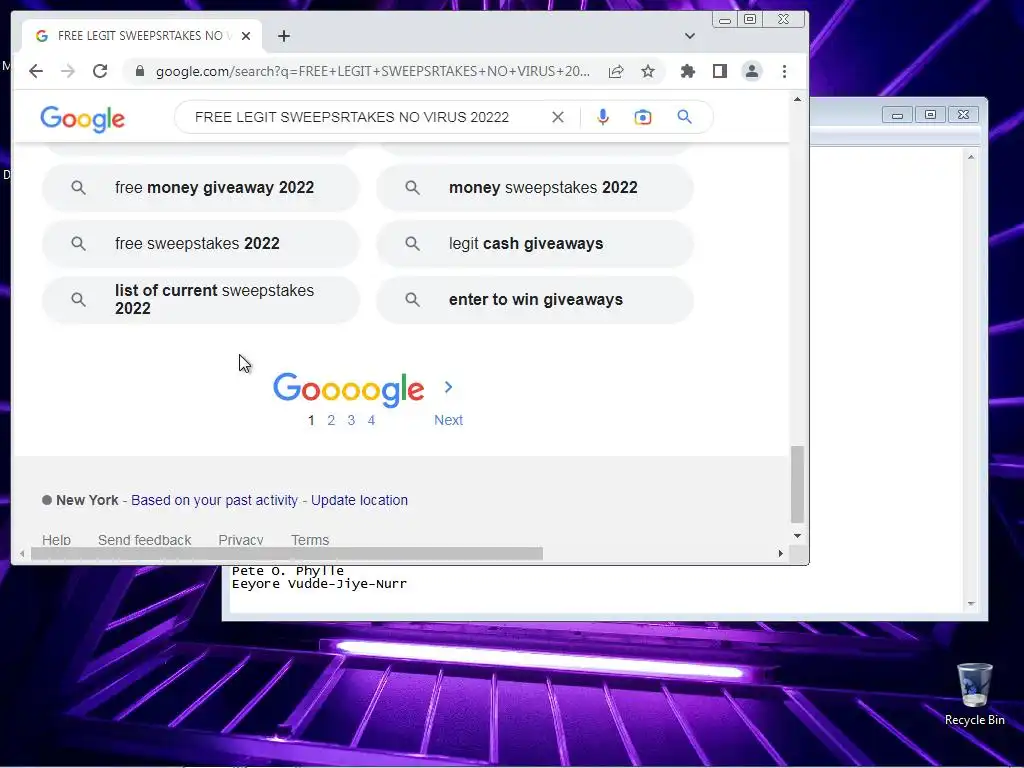1024x768 pixels.
Task: Open the Help footer link
Action: [x=56, y=540]
